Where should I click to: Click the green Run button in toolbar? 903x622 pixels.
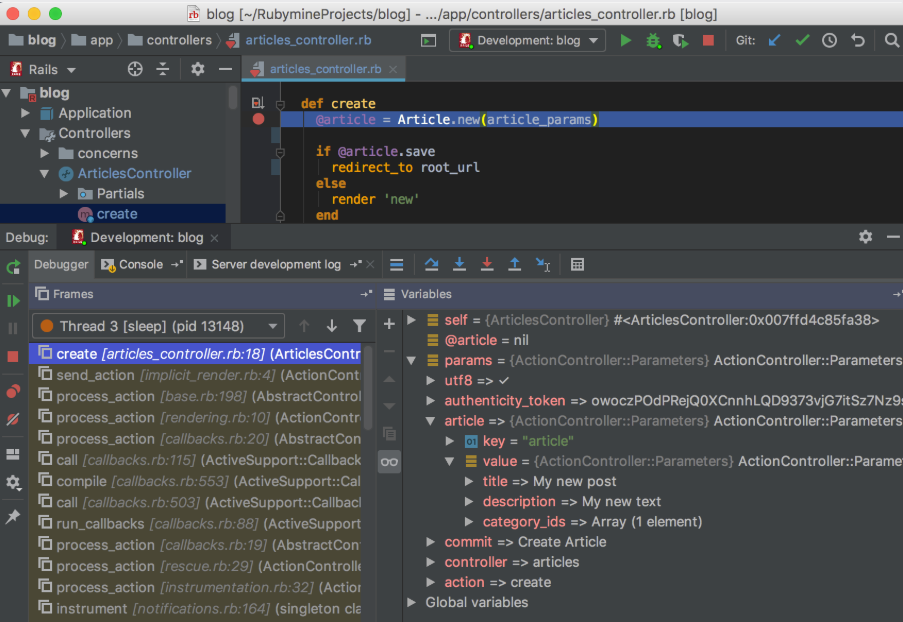[x=625, y=40]
